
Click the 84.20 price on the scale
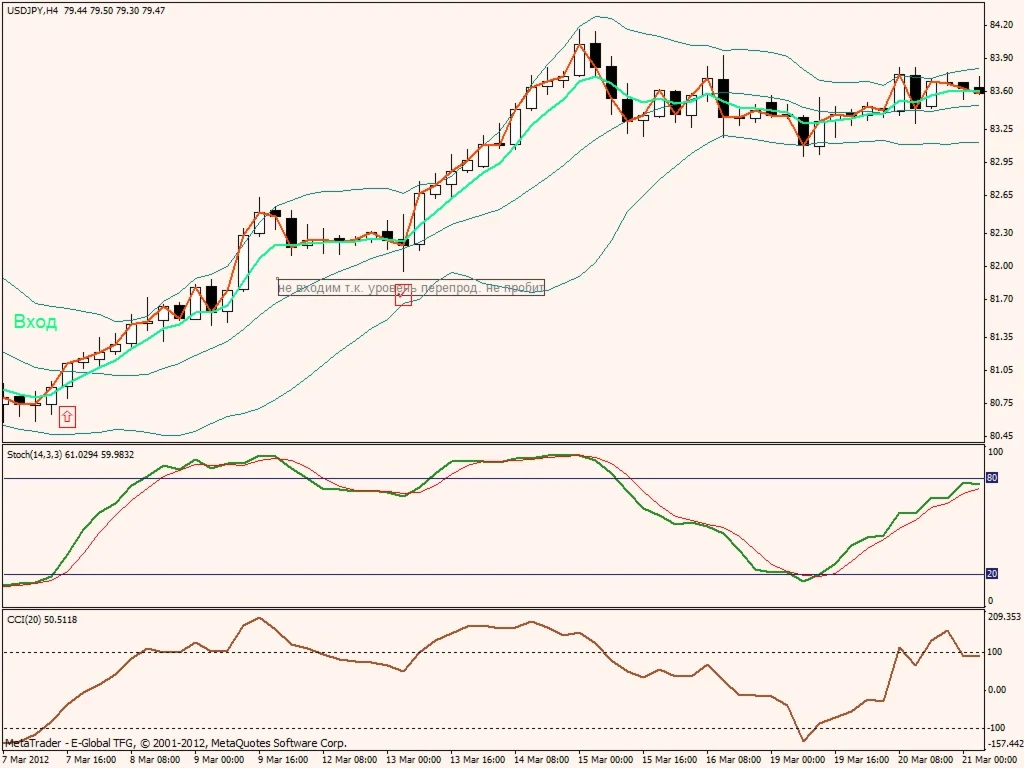coord(1001,25)
